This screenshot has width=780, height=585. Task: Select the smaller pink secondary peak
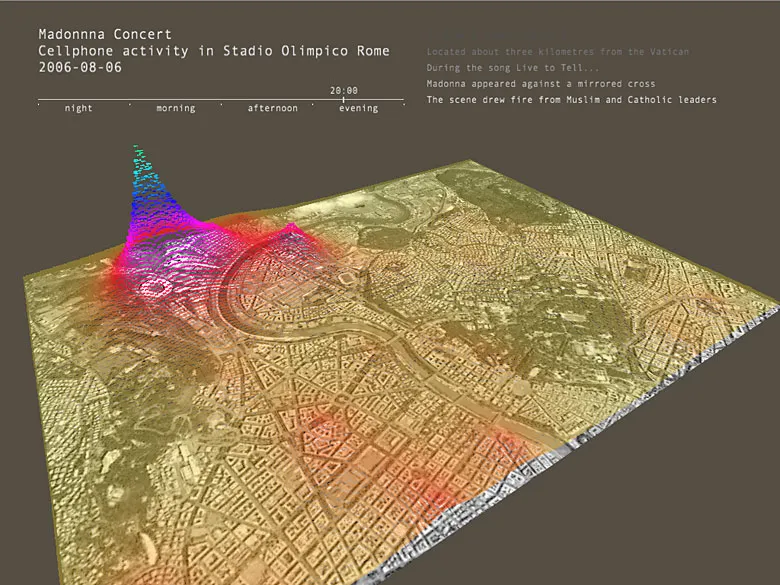tap(291, 232)
